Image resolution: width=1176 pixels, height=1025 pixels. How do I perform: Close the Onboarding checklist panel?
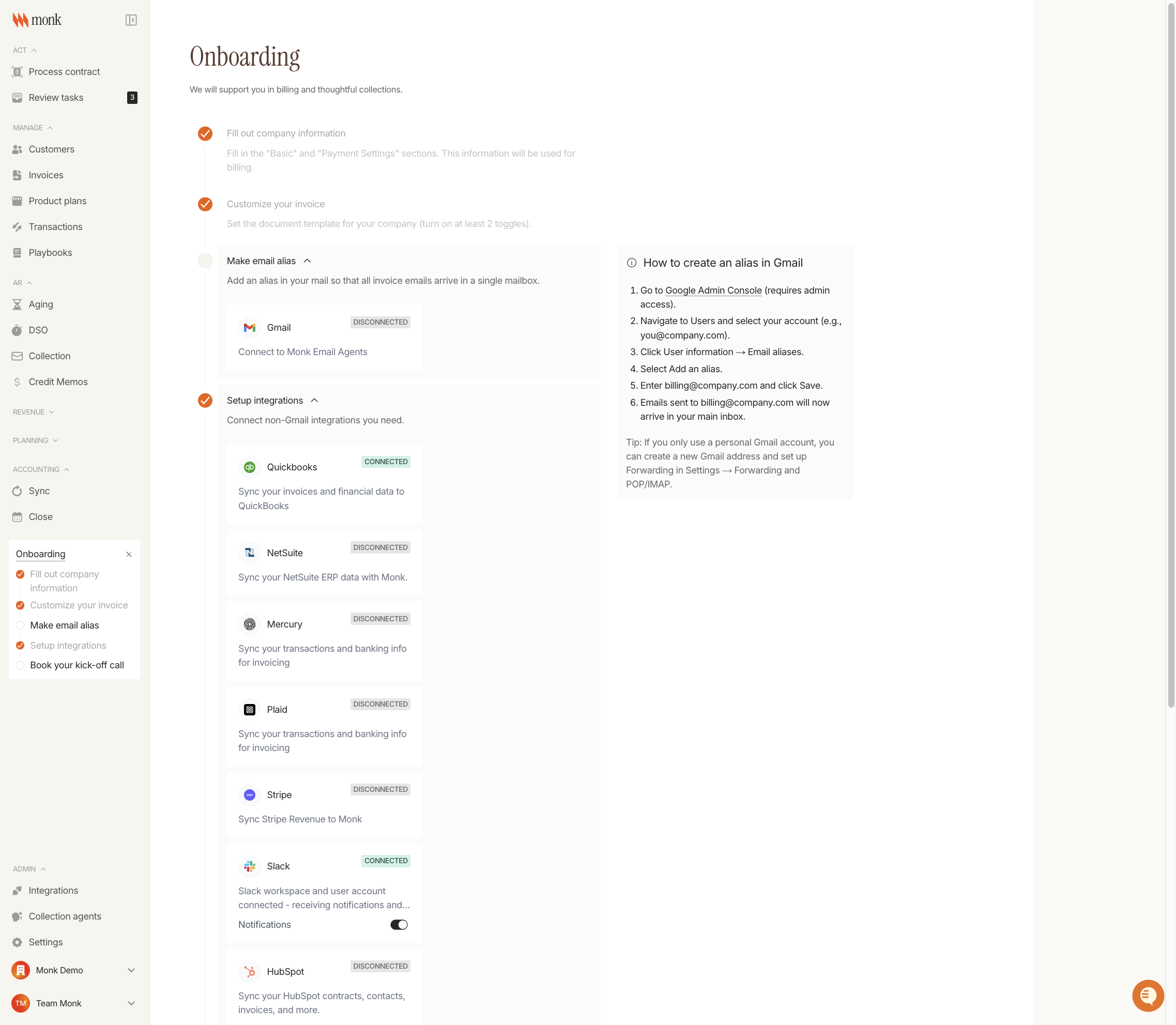click(129, 554)
